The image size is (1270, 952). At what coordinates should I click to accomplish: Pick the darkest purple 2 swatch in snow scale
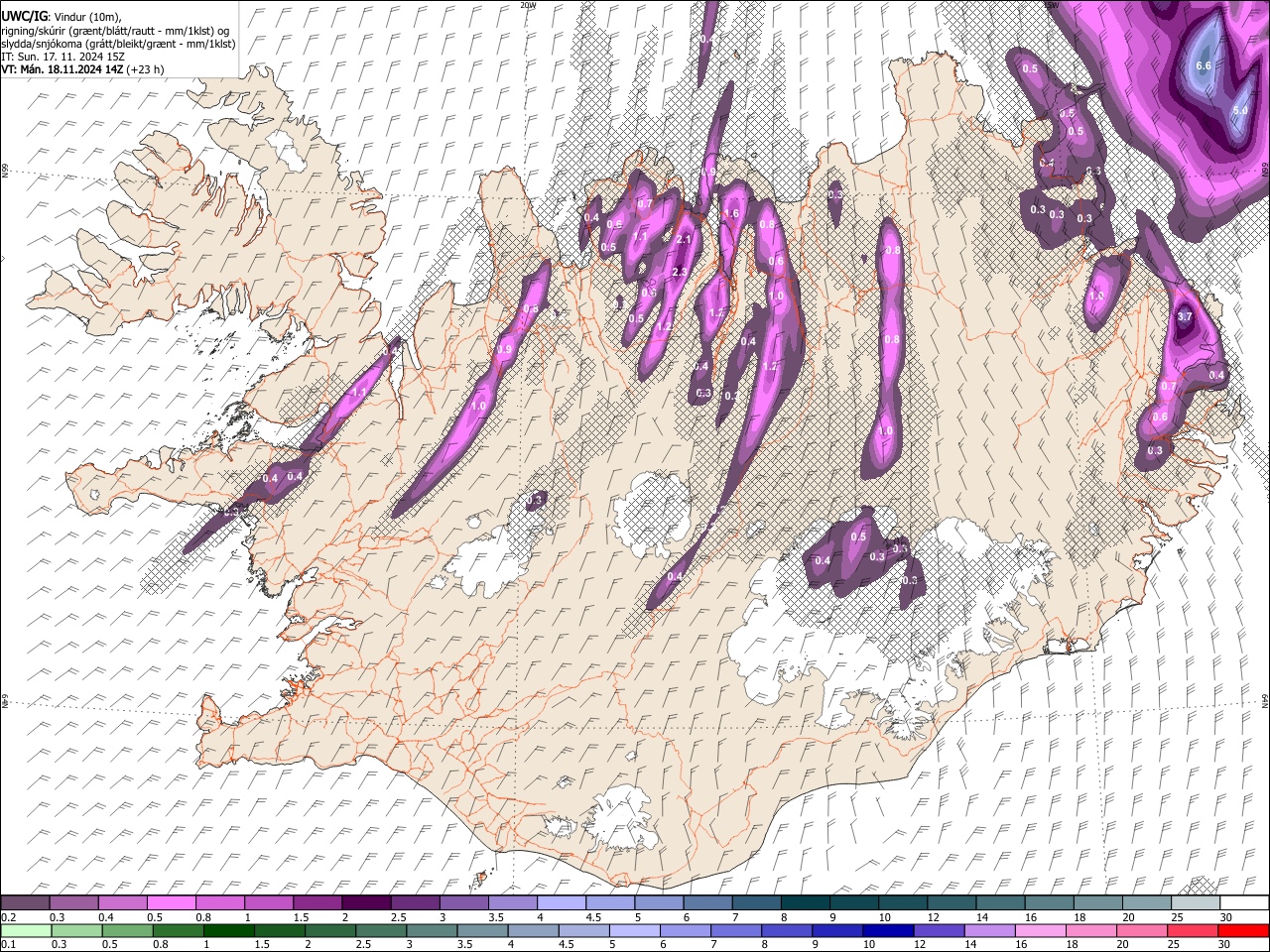tap(366, 902)
